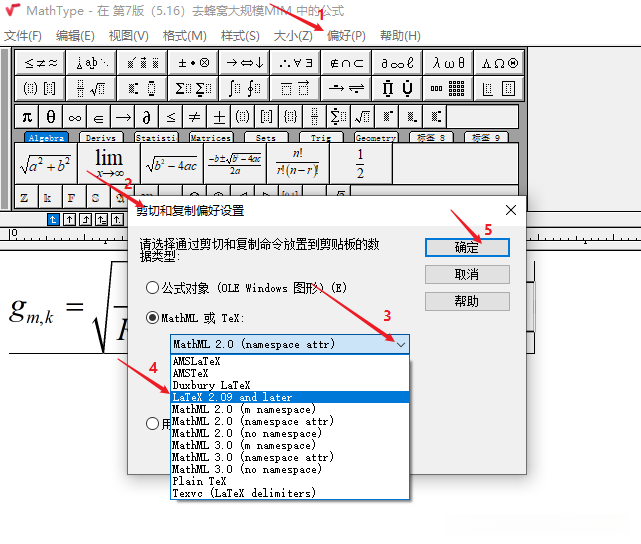The height and width of the screenshot is (544, 641).
Task: Open the summation templates palette
Action: [193, 88]
